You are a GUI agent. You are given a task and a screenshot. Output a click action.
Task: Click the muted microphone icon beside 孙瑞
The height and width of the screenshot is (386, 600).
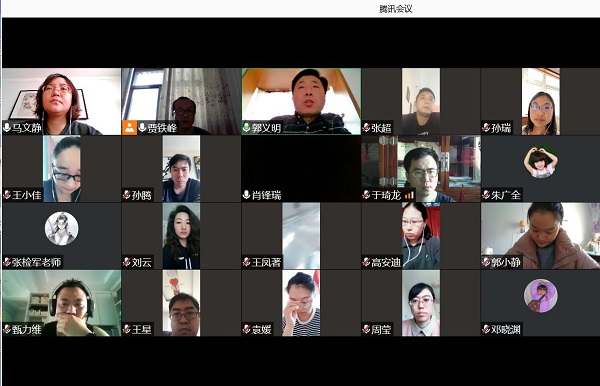click(486, 127)
